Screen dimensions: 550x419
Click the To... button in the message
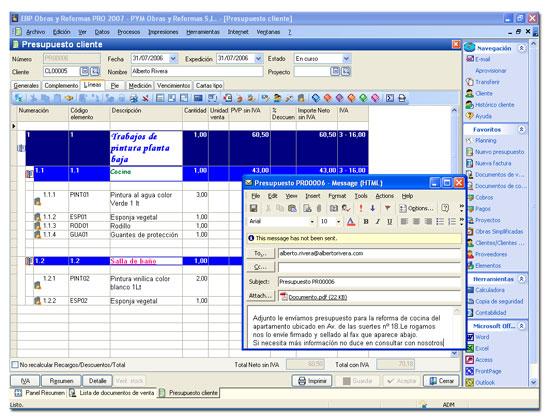coord(260,253)
